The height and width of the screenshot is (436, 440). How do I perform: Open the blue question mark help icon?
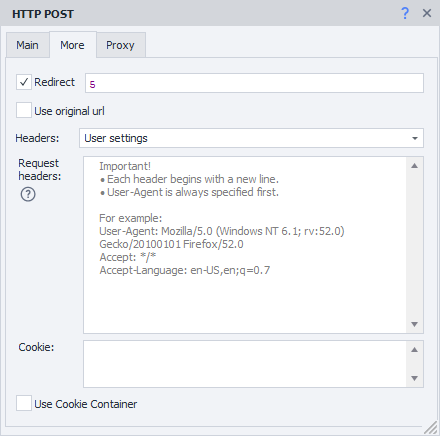pos(405,13)
